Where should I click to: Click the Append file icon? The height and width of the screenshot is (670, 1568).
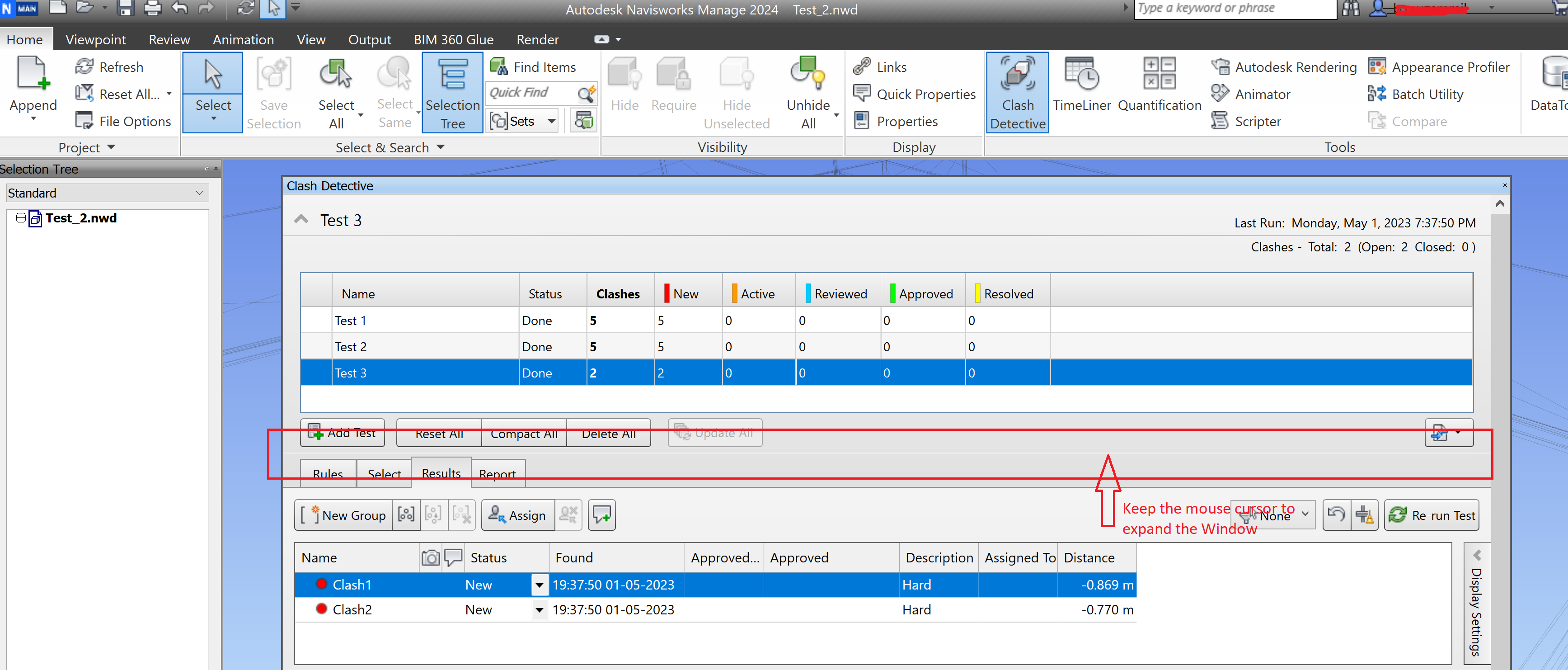pos(33,74)
